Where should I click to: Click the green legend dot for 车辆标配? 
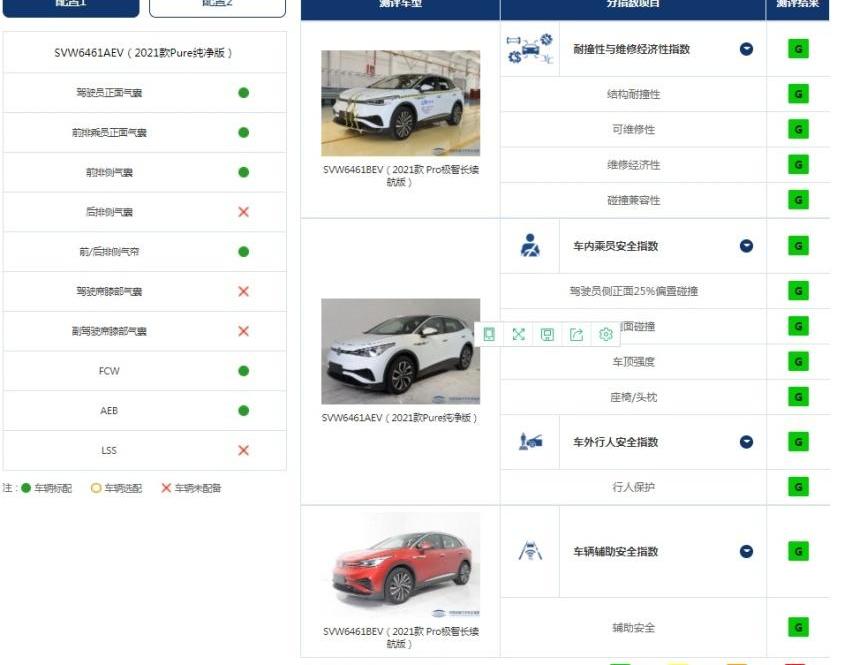[x=26, y=488]
